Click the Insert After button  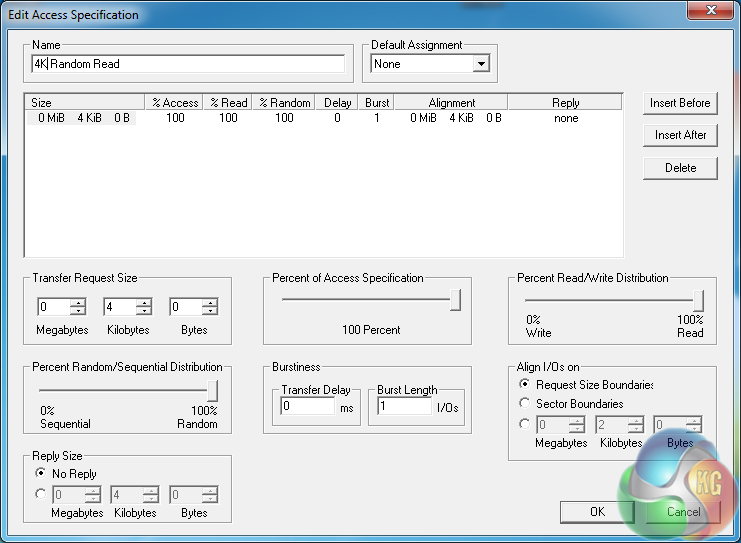[680, 135]
